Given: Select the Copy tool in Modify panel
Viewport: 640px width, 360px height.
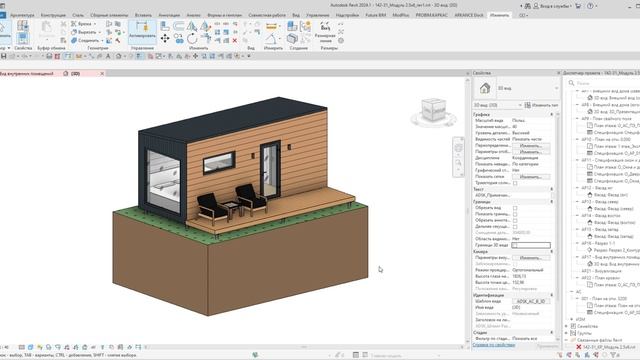Looking at the screenshot, I should click(178, 39).
